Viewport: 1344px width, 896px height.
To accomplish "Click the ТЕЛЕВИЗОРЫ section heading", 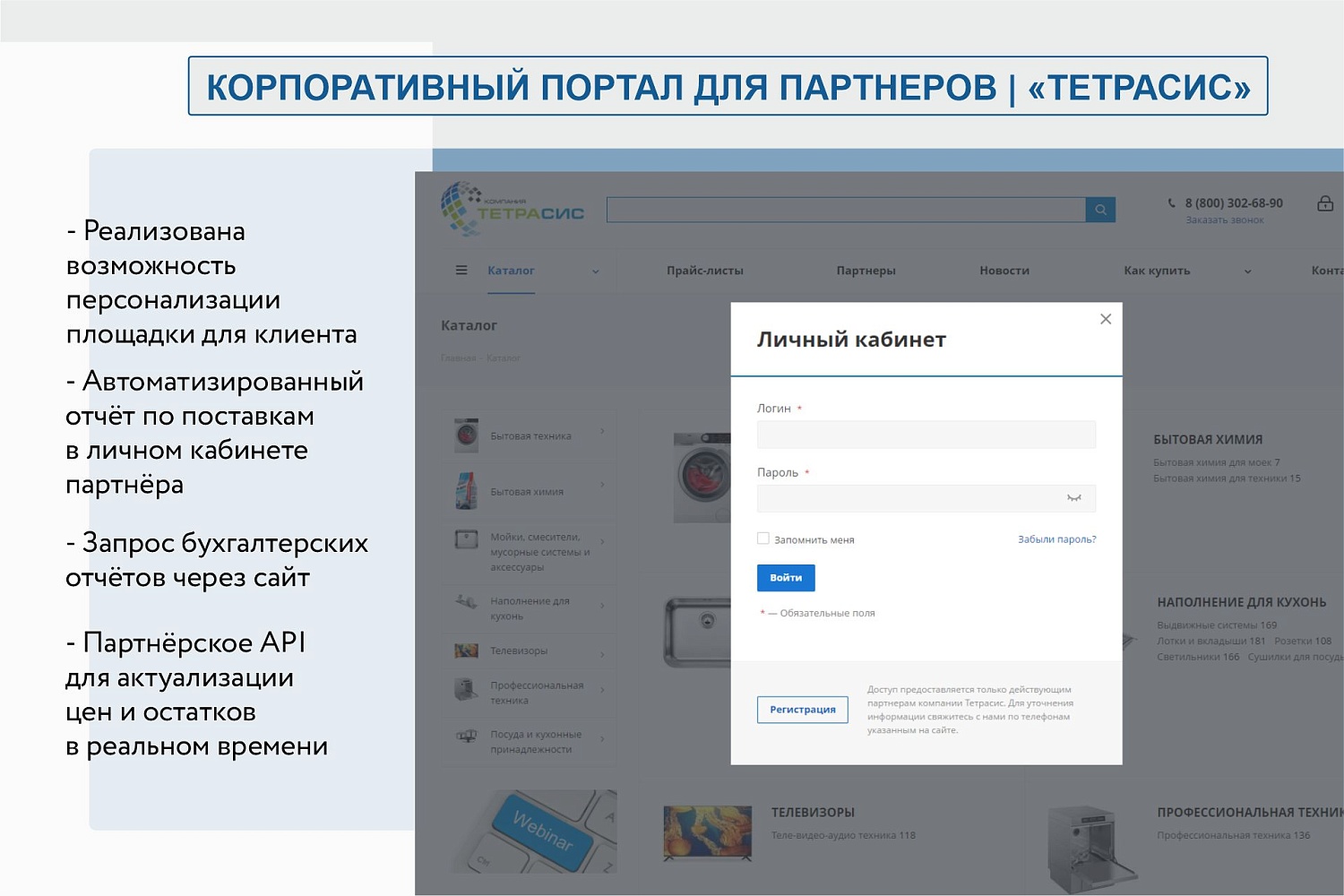I will pyautogui.click(x=813, y=813).
